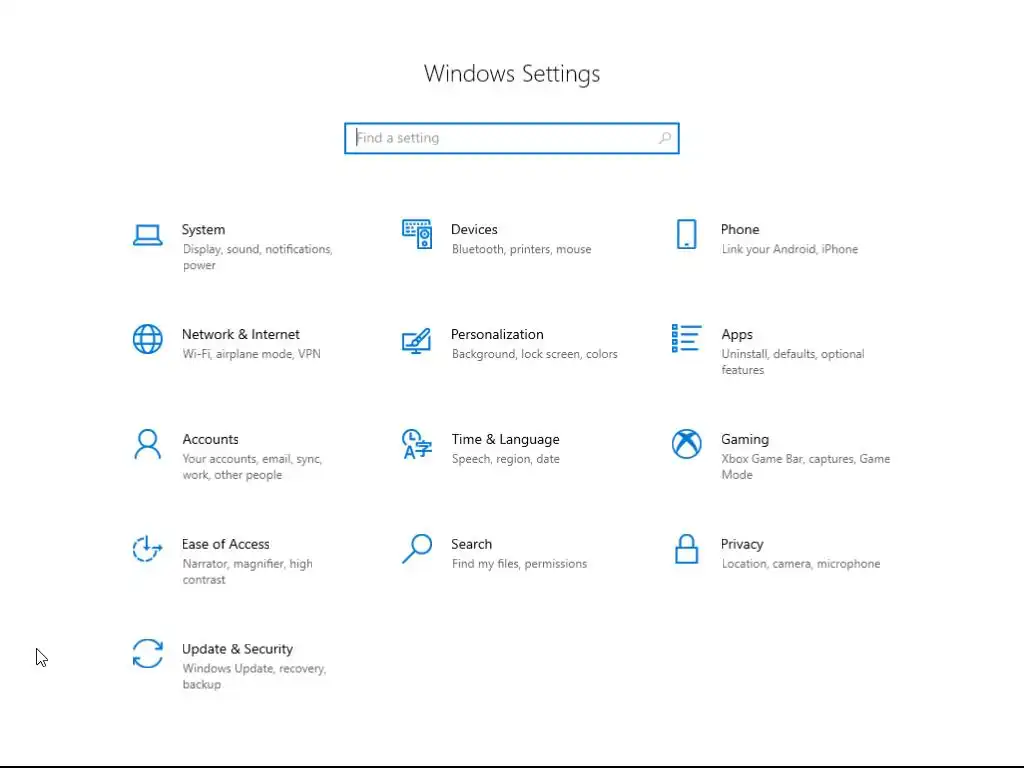This screenshot has width=1024, height=768.
Task: Click the System laptop icon
Action: click(x=148, y=235)
